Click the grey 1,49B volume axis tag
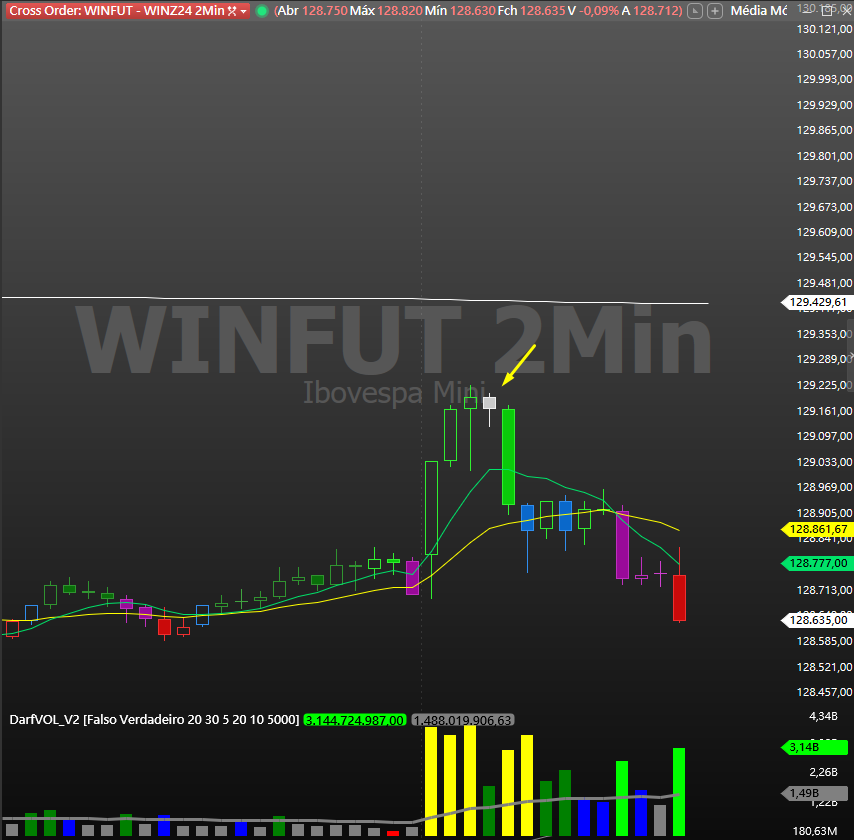 point(815,793)
